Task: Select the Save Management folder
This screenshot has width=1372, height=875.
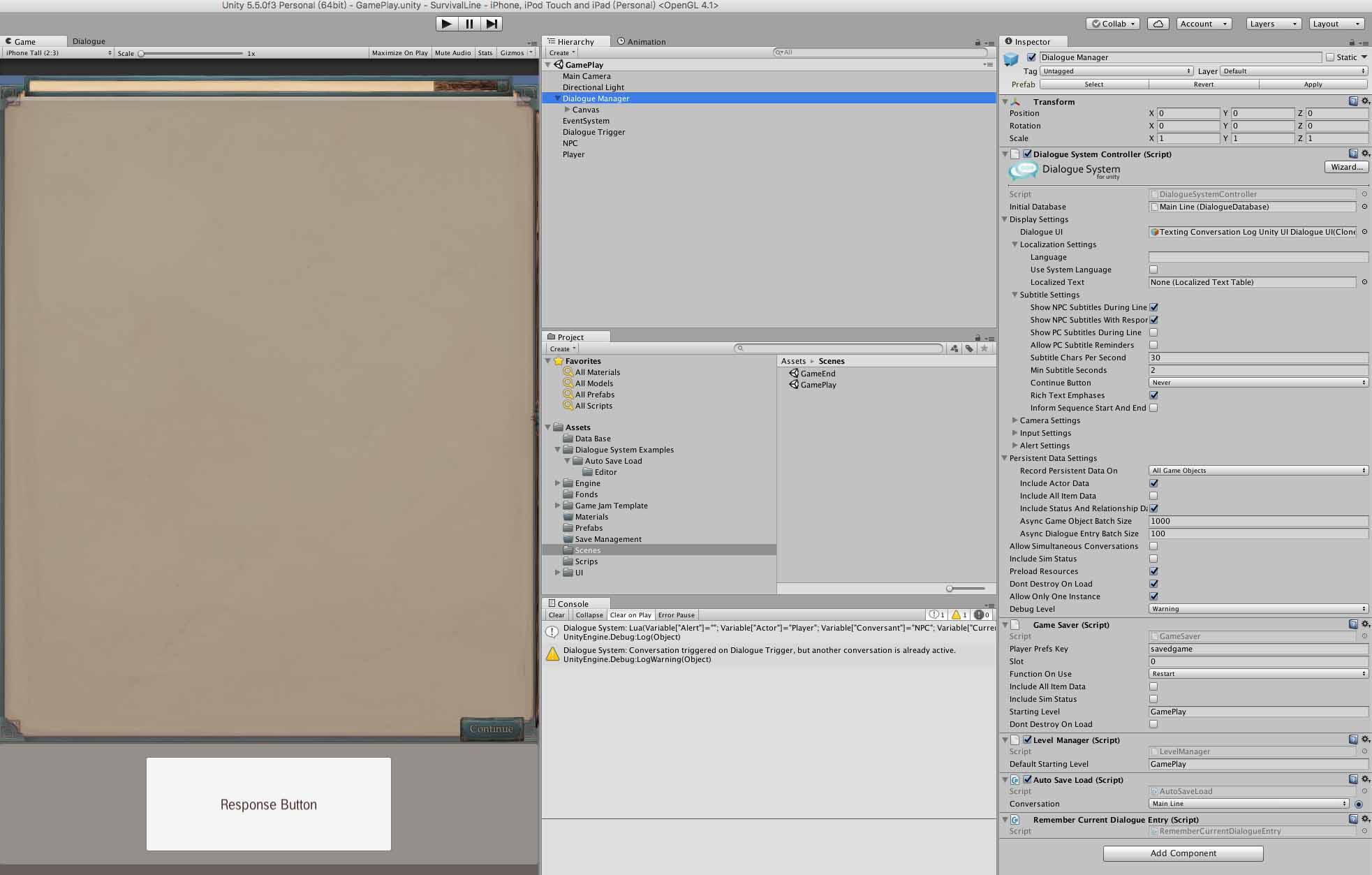Action: pyautogui.click(x=602, y=539)
